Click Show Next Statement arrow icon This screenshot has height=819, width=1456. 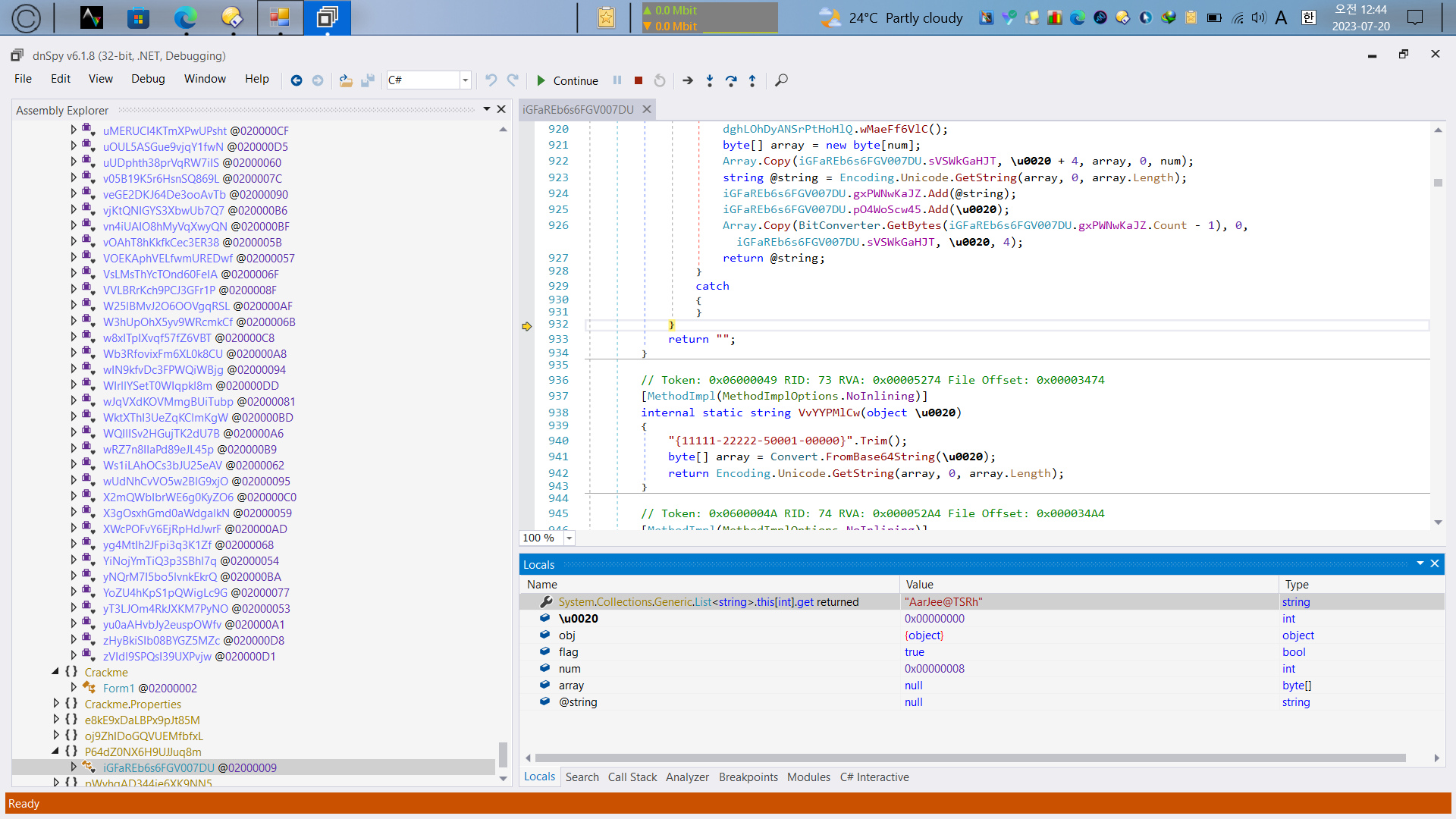[x=688, y=80]
